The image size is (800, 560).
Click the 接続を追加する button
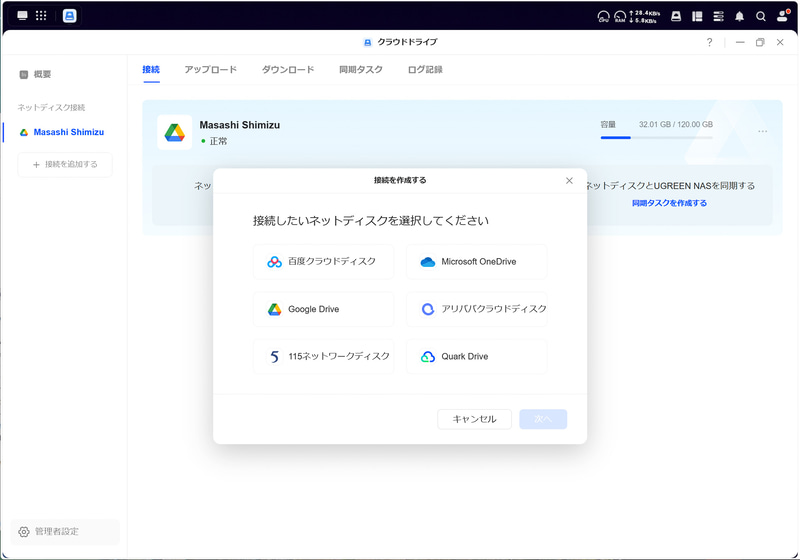coord(65,165)
